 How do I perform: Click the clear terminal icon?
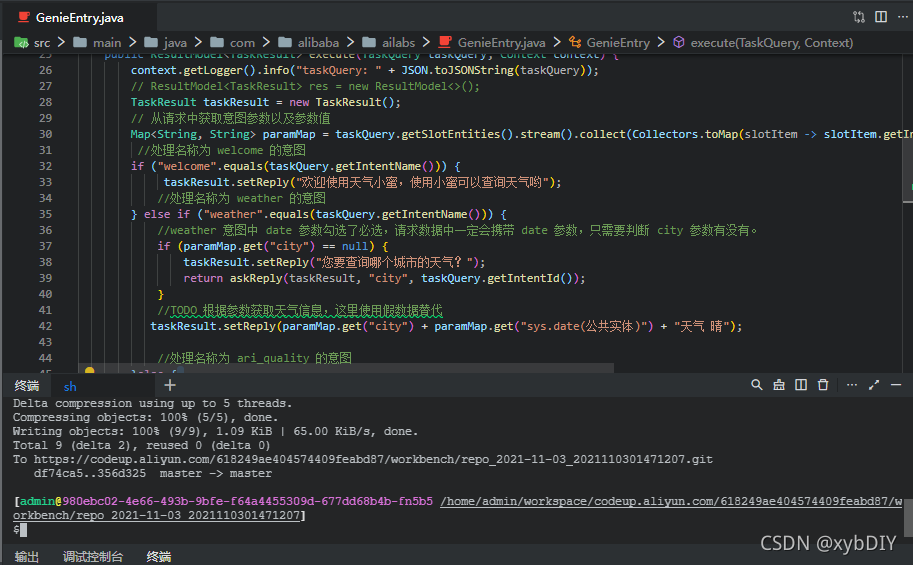click(x=778, y=385)
